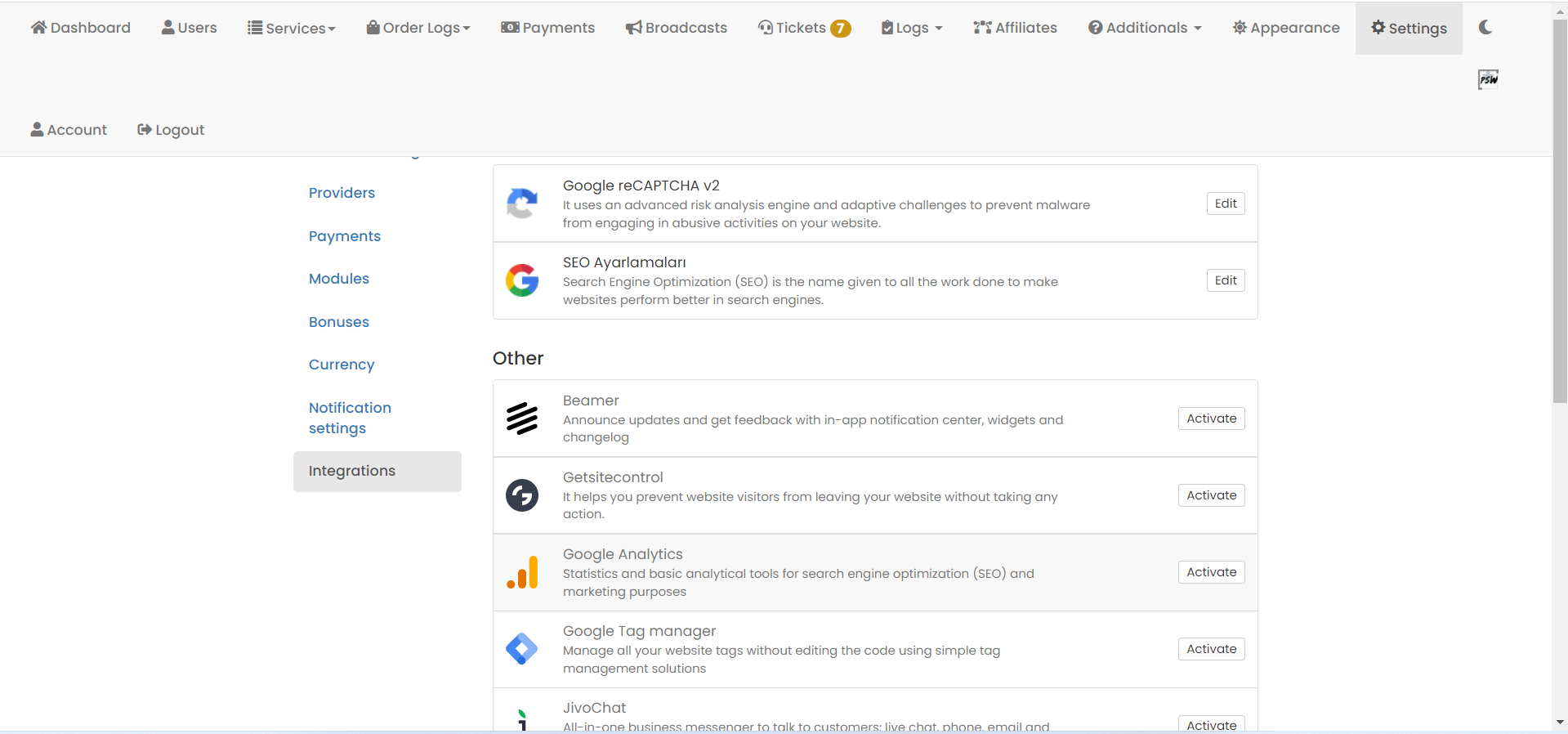Click the Google Tag manager title
Image resolution: width=1568 pixels, height=734 pixels.
click(639, 631)
